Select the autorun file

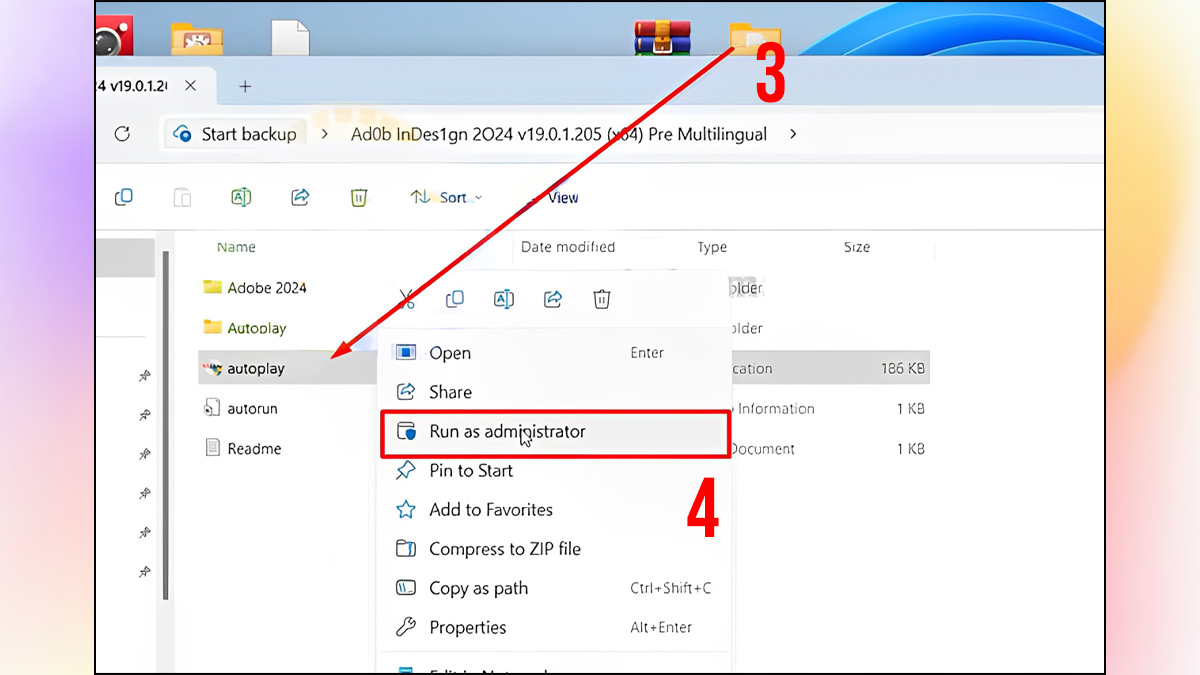click(241, 408)
